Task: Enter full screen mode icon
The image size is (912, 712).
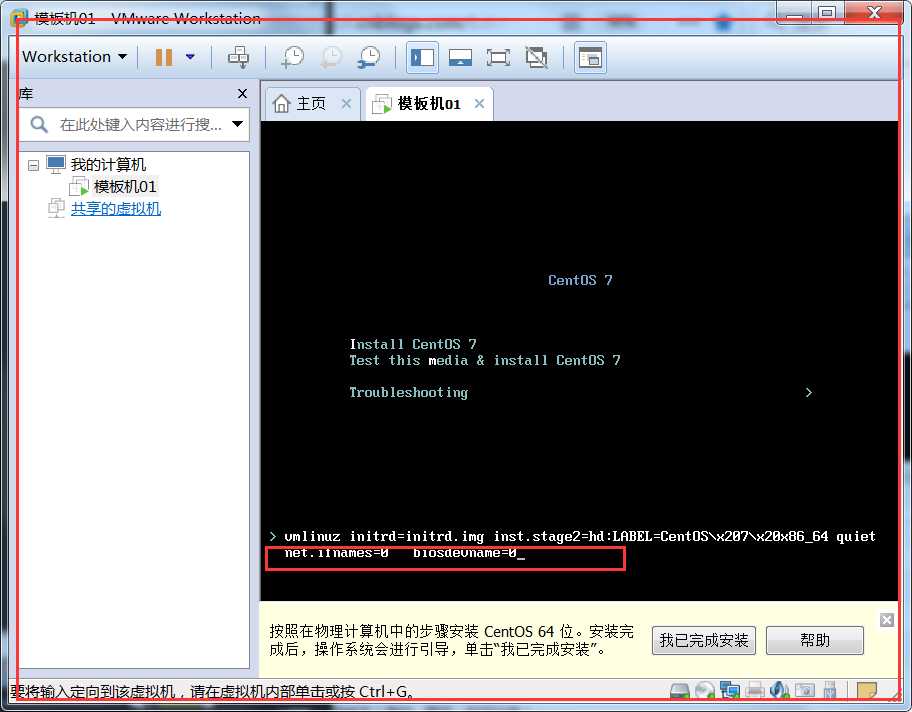Action: pos(498,57)
